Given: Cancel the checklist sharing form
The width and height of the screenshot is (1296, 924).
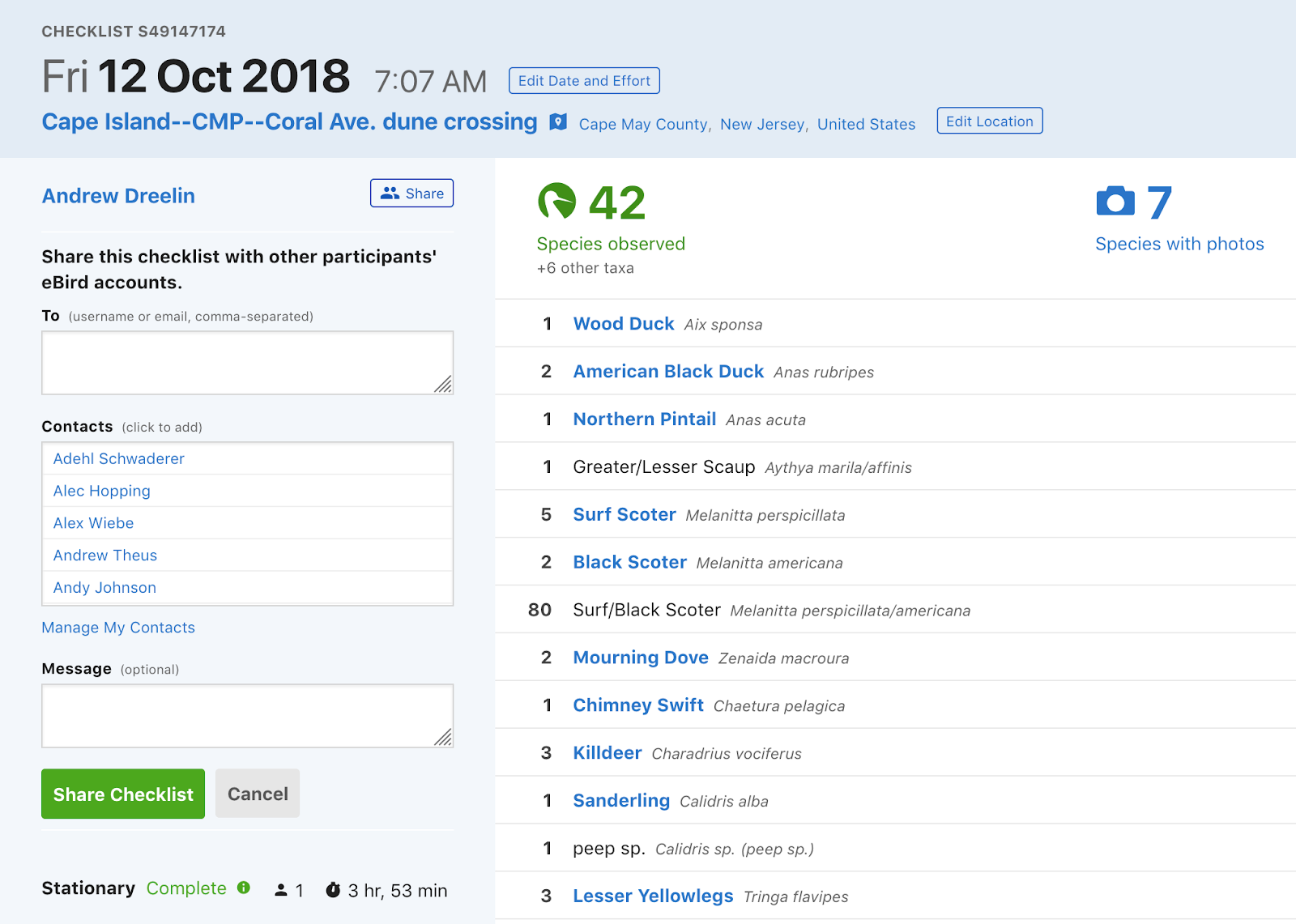Looking at the screenshot, I should point(258,794).
